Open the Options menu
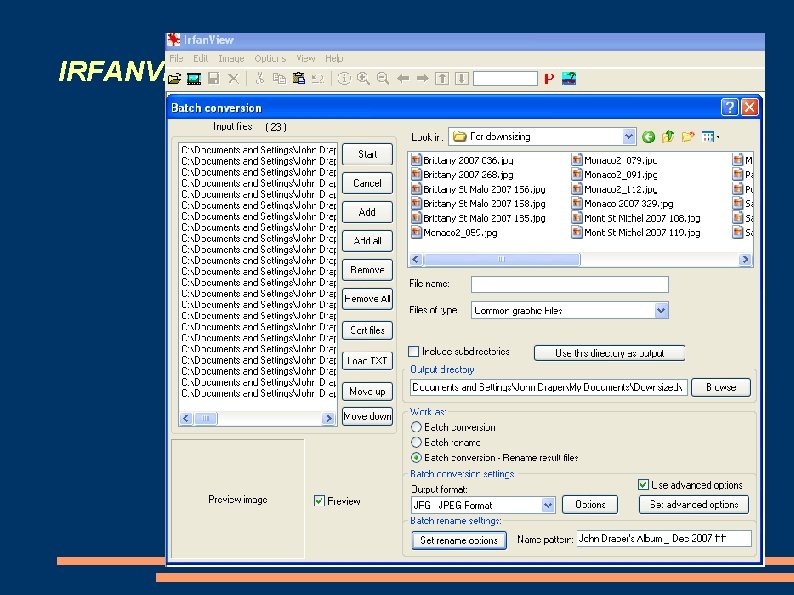 (270, 58)
